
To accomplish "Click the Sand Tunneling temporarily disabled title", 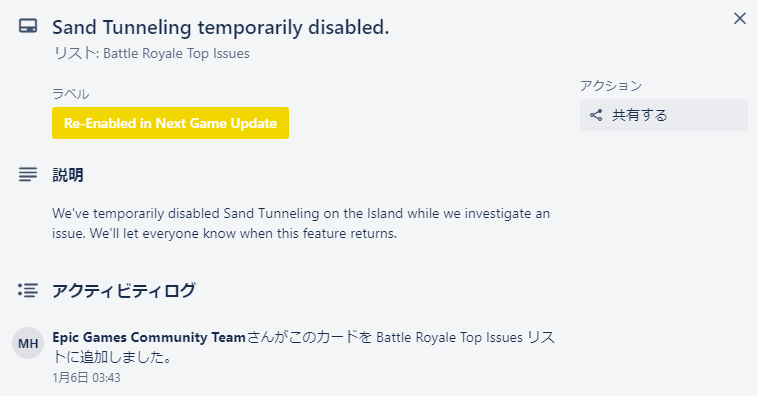I will click(x=221, y=28).
